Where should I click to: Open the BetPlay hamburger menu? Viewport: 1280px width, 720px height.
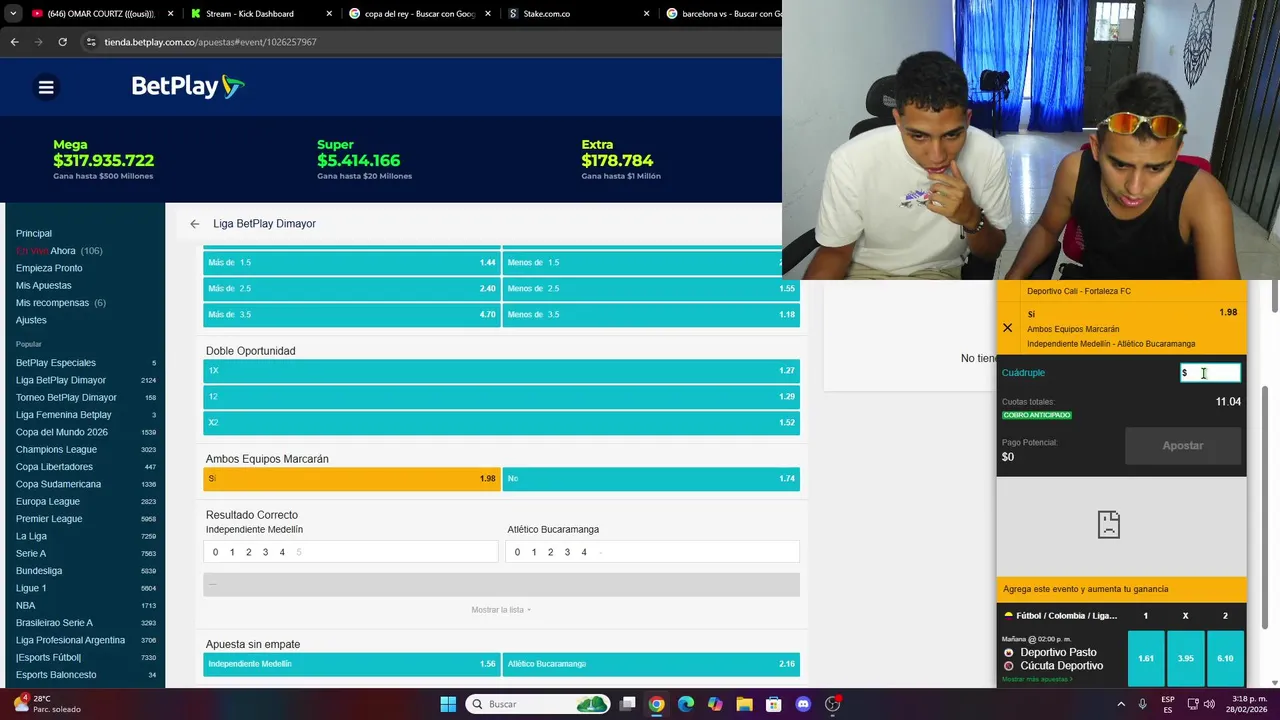[x=46, y=87]
